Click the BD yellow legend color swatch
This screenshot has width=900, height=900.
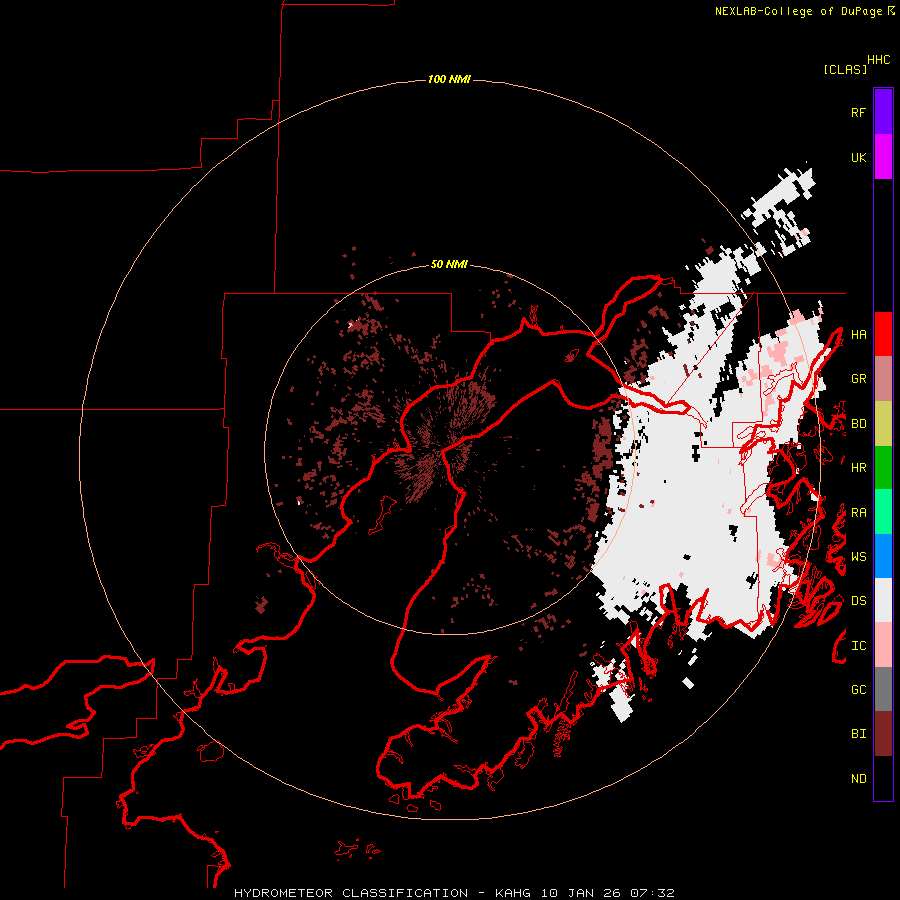(x=883, y=424)
